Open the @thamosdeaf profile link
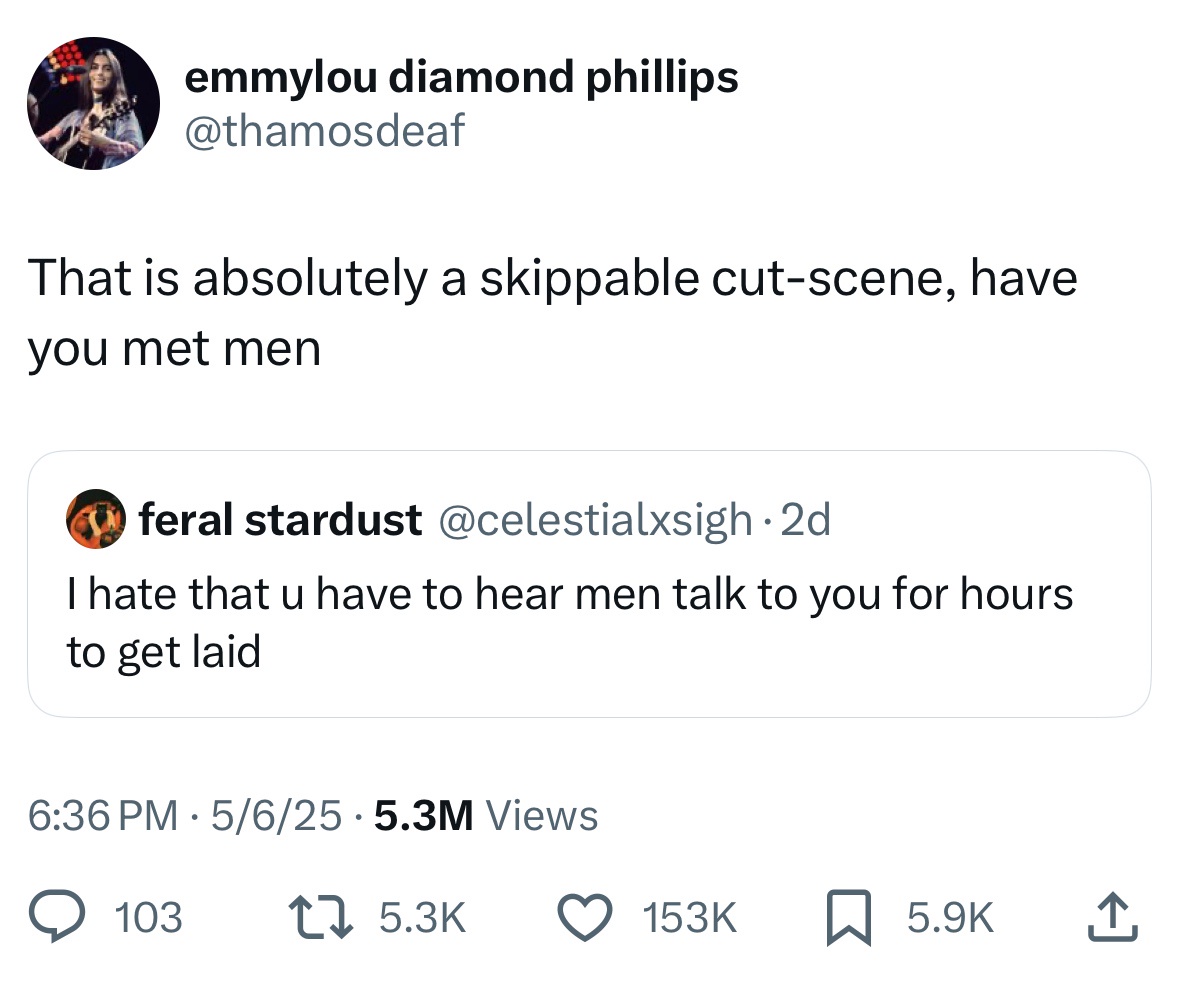Image resolution: width=1179 pixels, height=1000 pixels. [327, 128]
